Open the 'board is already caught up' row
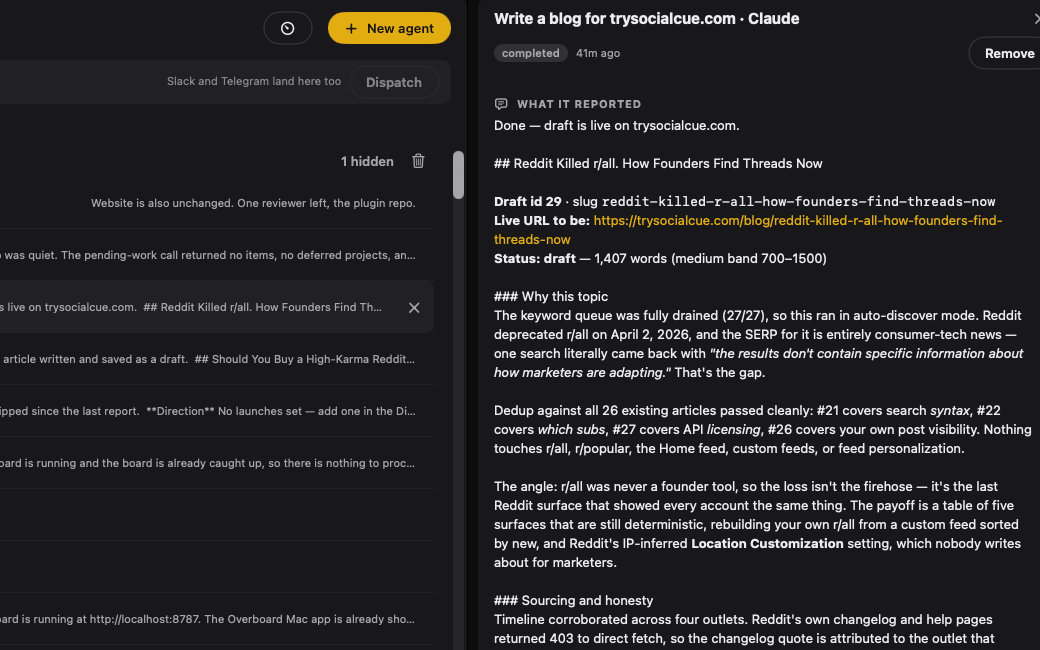Image resolution: width=1040 pixels, height=650 pixels. [217, 463]
